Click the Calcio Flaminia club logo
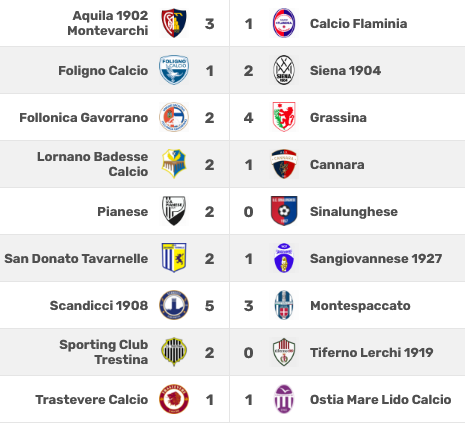Viewport: 465px width, 430px height. pos(284,23)
